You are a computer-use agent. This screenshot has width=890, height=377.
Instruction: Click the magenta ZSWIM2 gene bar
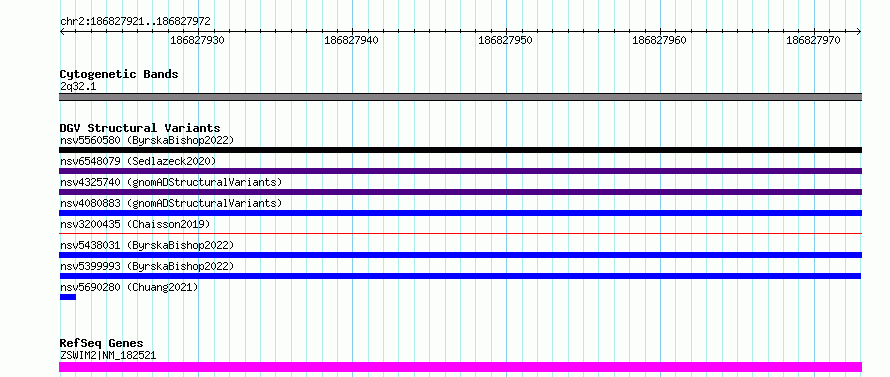pos(460,367)
